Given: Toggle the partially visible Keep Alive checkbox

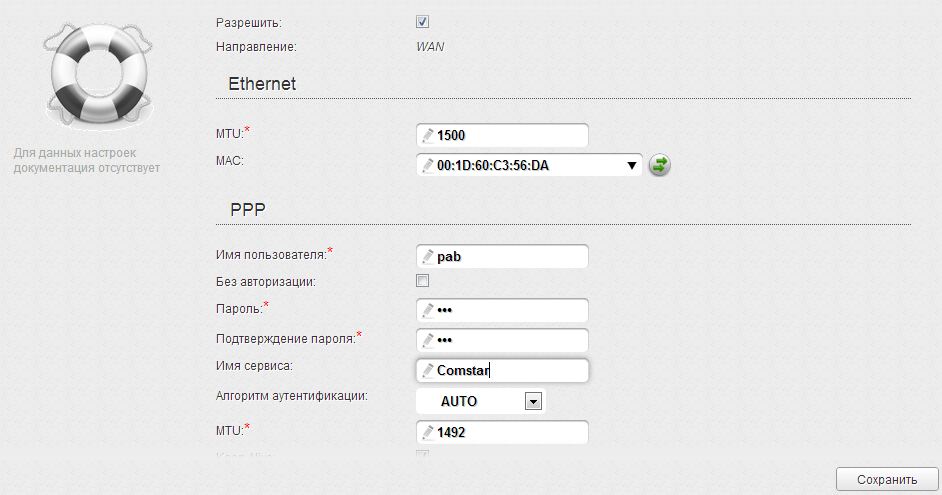Looking at the screenshot, I should (x=422, y=456).
